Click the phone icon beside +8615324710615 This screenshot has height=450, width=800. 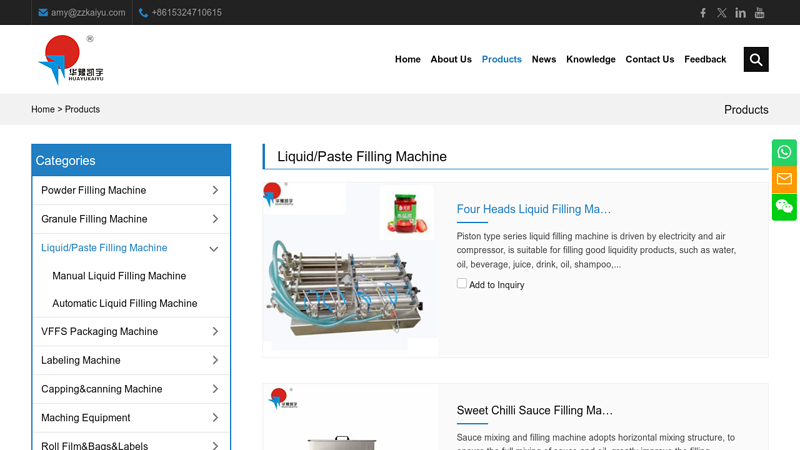[x=143, y=13]
